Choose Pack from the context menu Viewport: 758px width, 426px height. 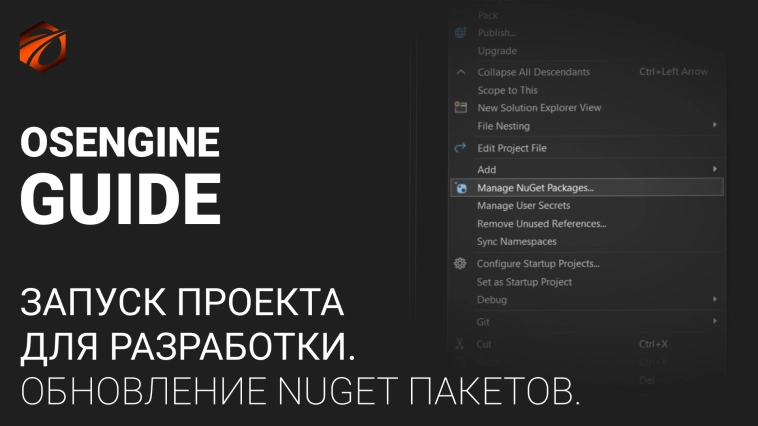click(488, 15)
